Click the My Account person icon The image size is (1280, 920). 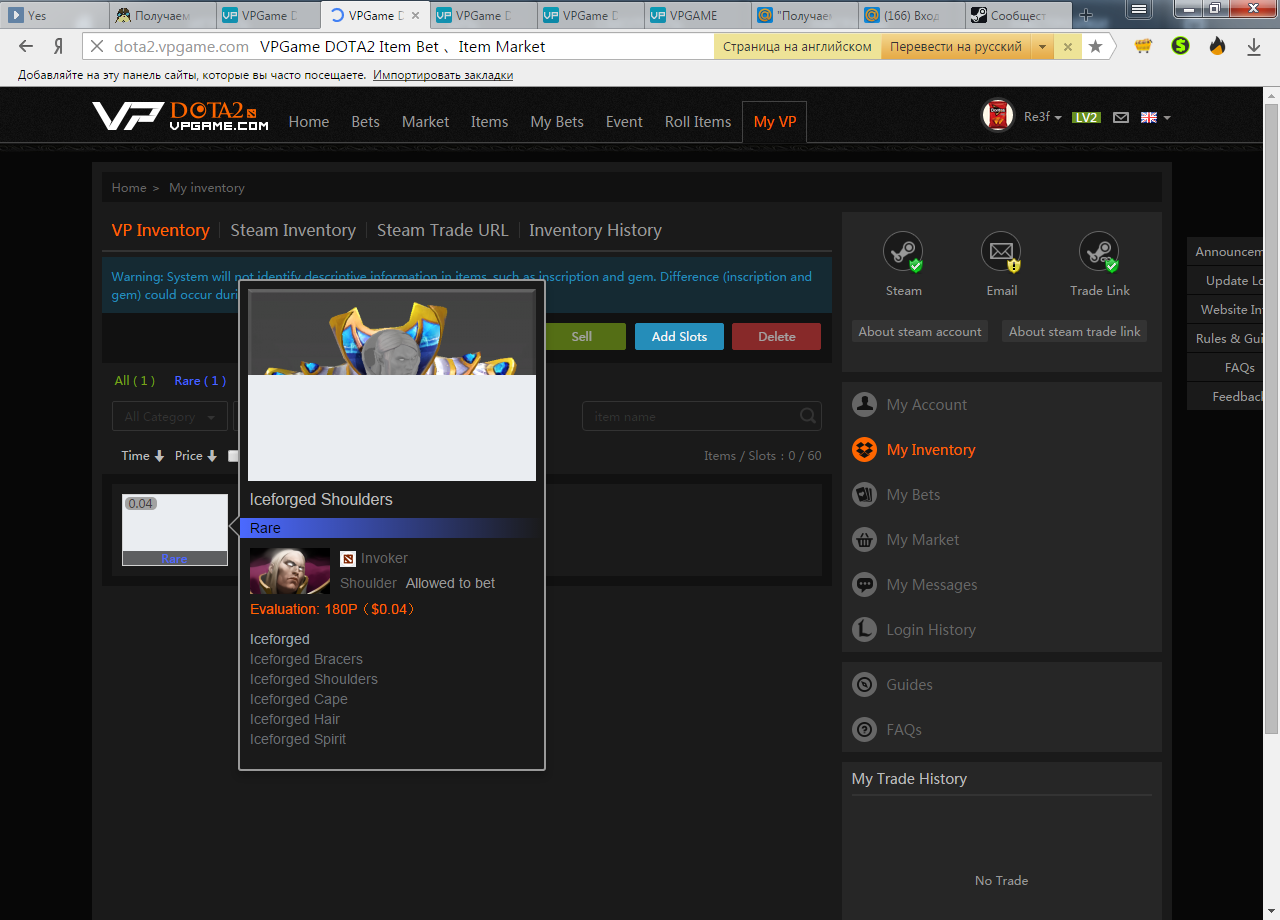pyautogui.click(x=864, y=405)
